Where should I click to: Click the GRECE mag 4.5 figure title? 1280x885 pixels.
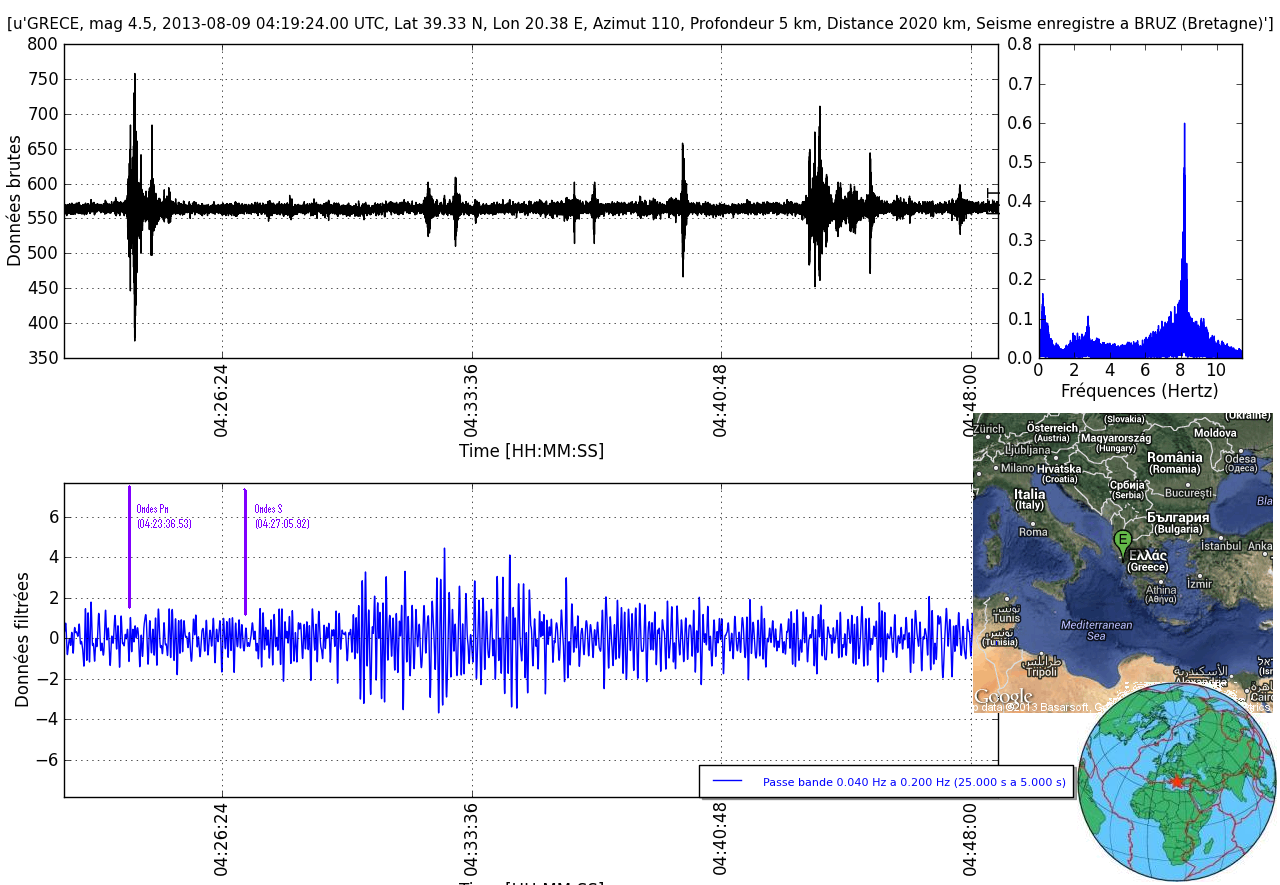click(x=640, y=24)
